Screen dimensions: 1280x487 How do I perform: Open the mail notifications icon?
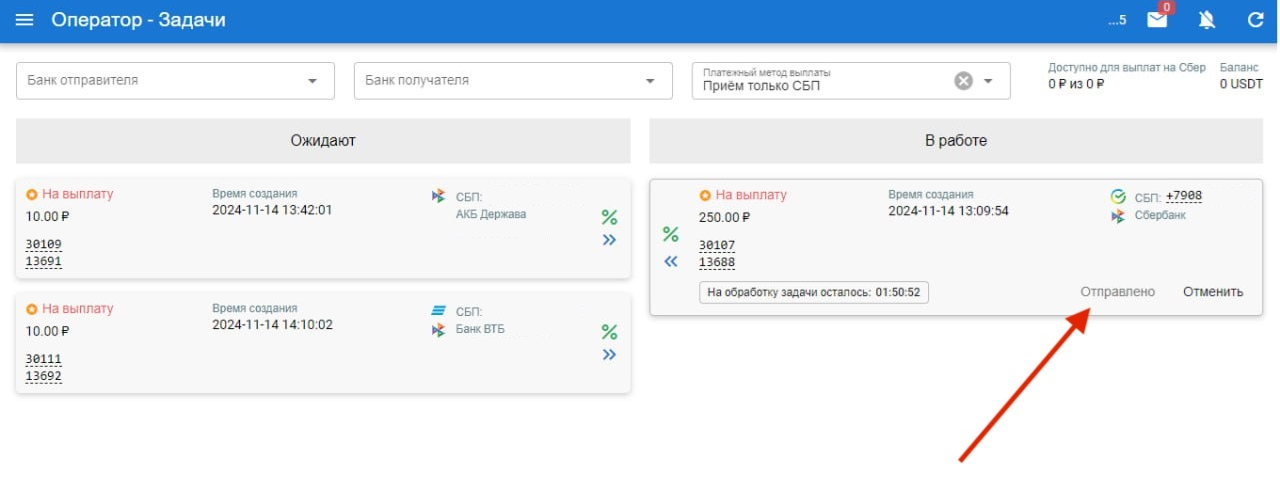(1157, 20)
